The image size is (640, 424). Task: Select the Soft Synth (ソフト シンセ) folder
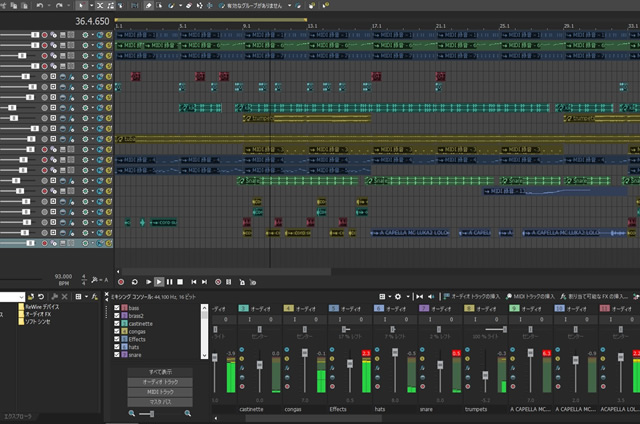pyautogui.click(x=34, y=322)
